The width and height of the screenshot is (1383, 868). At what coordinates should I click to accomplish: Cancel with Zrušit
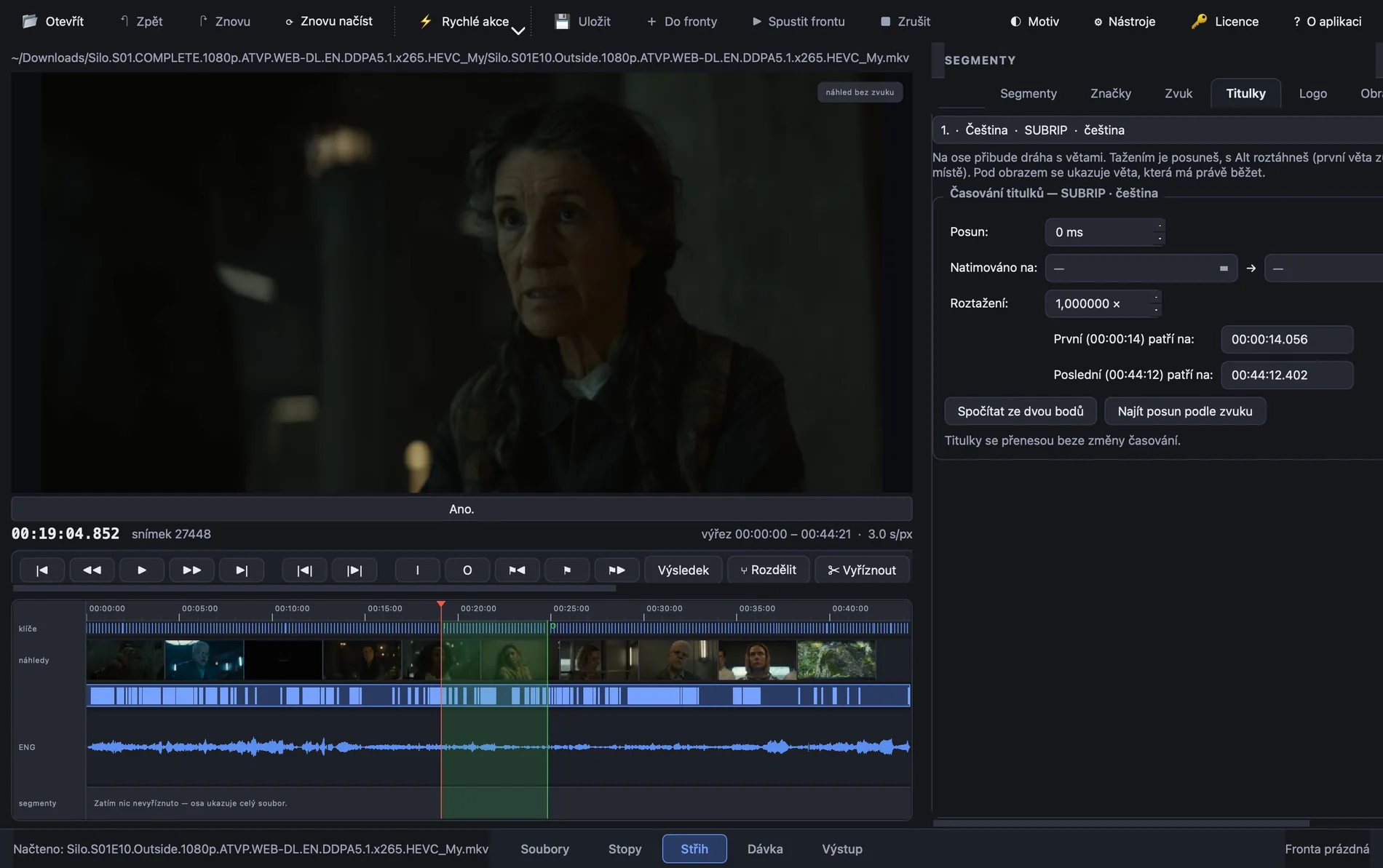point(906,21)
